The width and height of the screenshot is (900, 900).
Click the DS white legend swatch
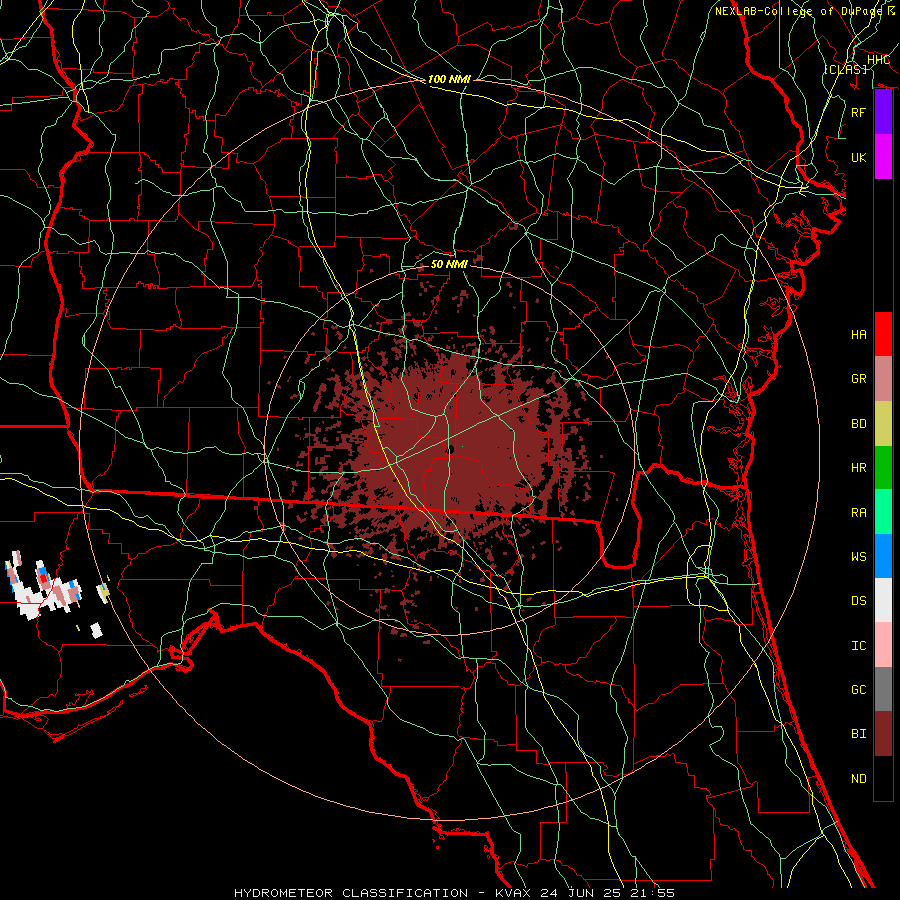[883, 600]
